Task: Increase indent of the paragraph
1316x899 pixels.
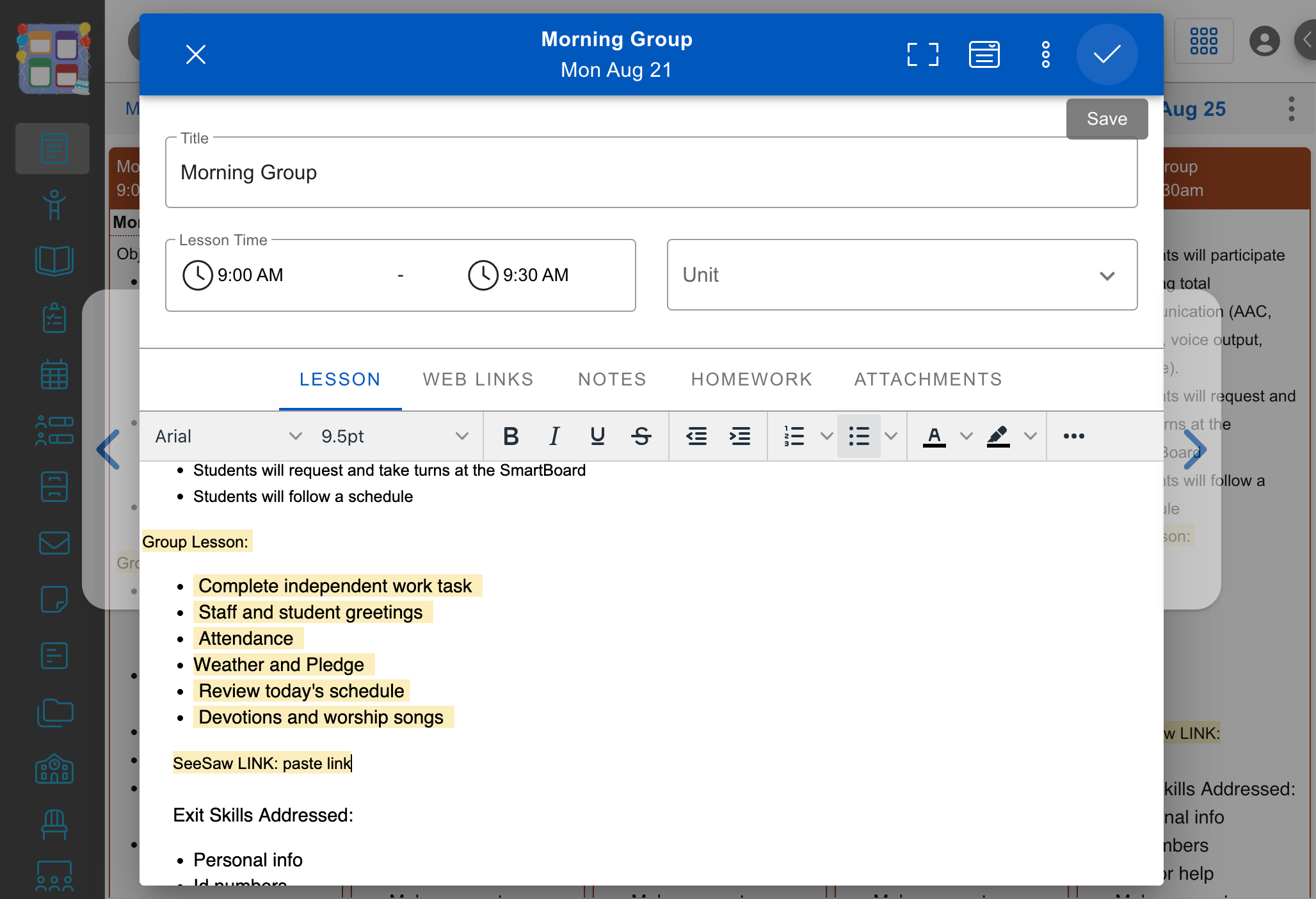Action: [x=740, y=436]
